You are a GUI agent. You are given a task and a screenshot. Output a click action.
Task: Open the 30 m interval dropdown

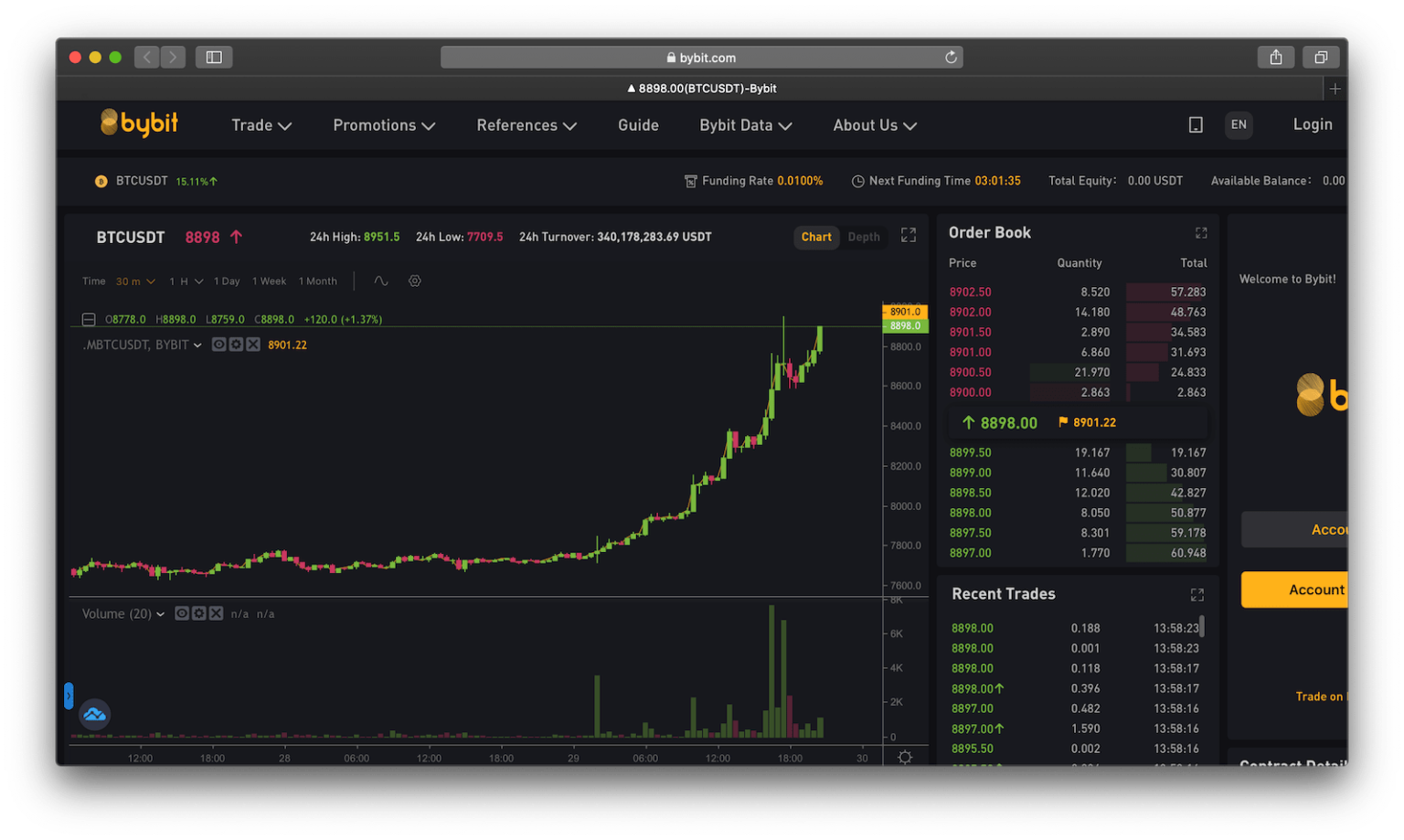[x=135, y=281]
